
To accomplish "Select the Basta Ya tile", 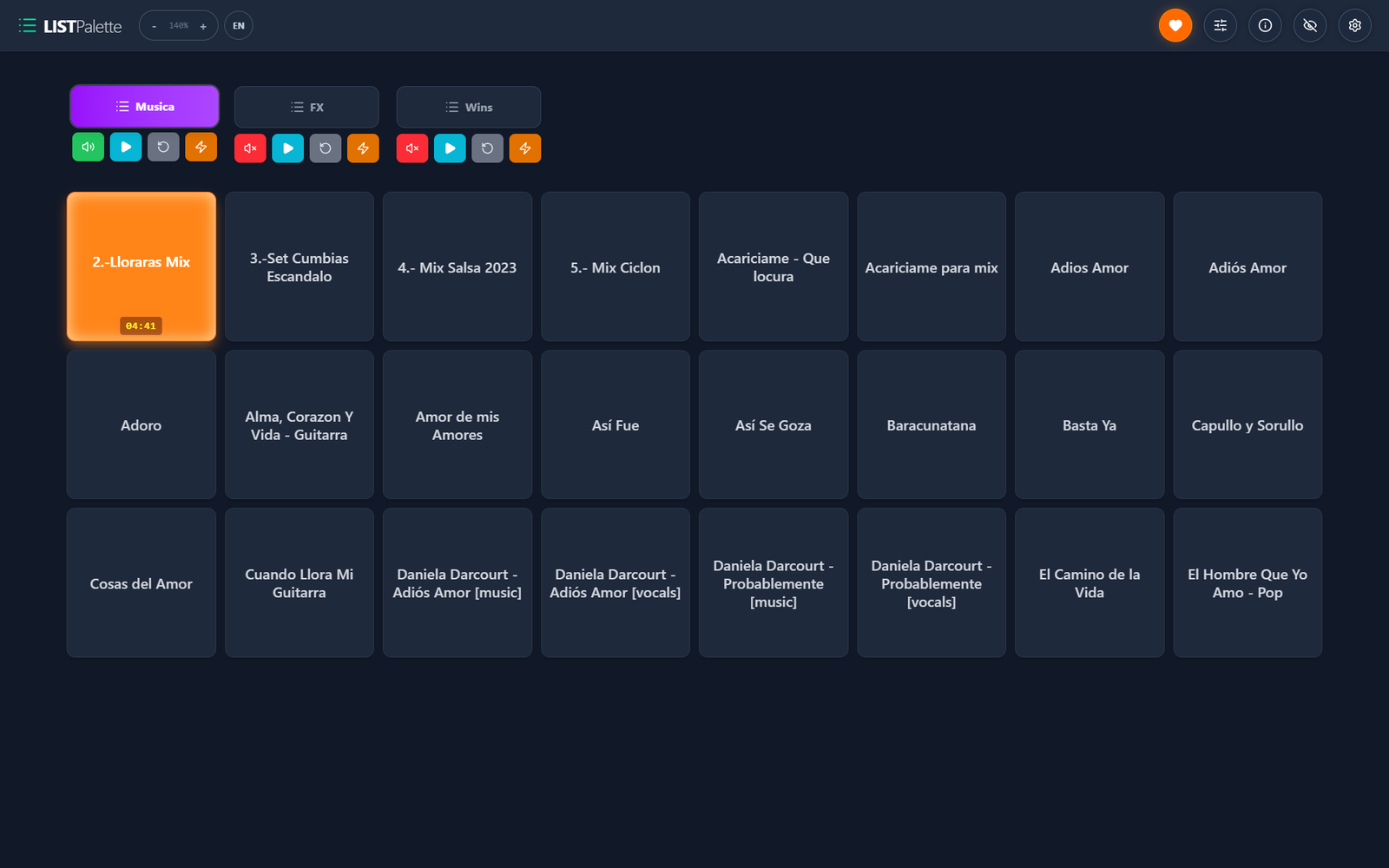I will pyautogui.click(x=1089, y=425).
